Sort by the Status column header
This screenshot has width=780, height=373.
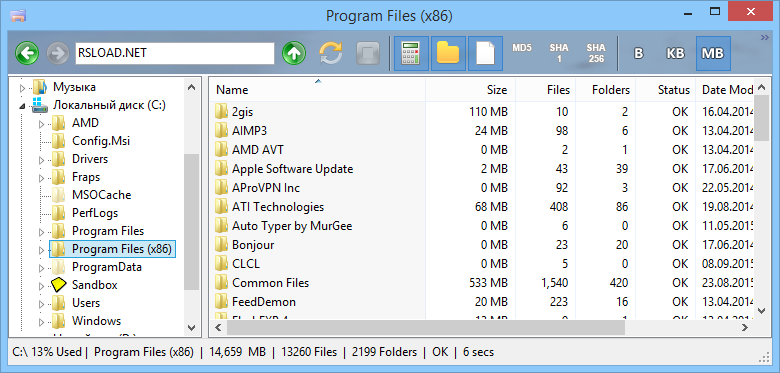665,90
